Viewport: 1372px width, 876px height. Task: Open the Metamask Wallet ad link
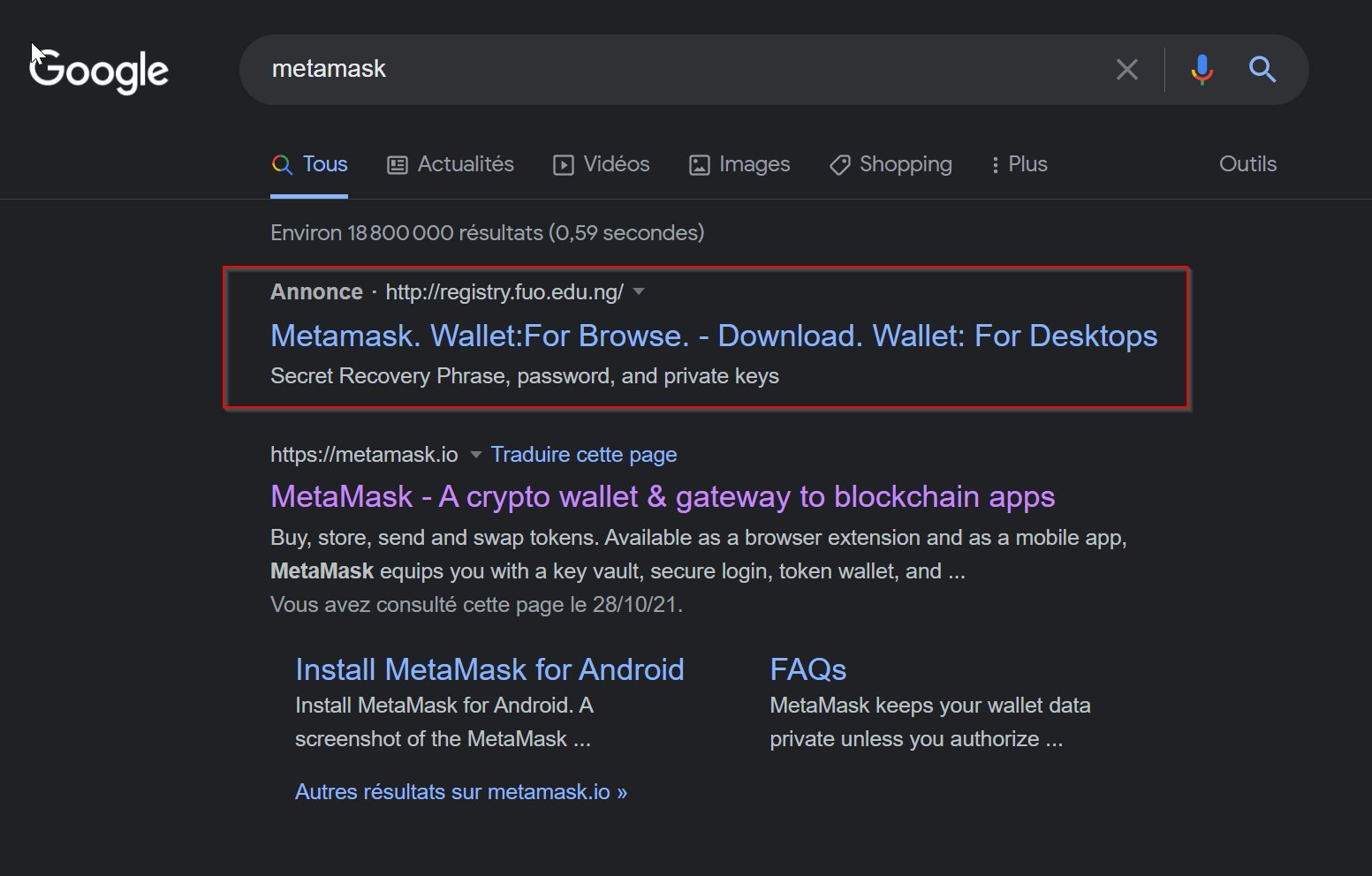tap(714, 336)
